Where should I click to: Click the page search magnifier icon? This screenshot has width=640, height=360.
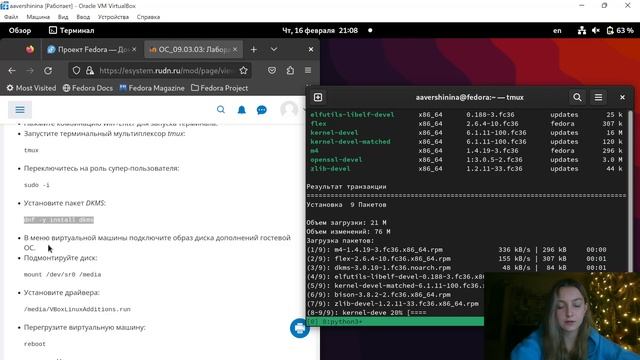[221, 109]
